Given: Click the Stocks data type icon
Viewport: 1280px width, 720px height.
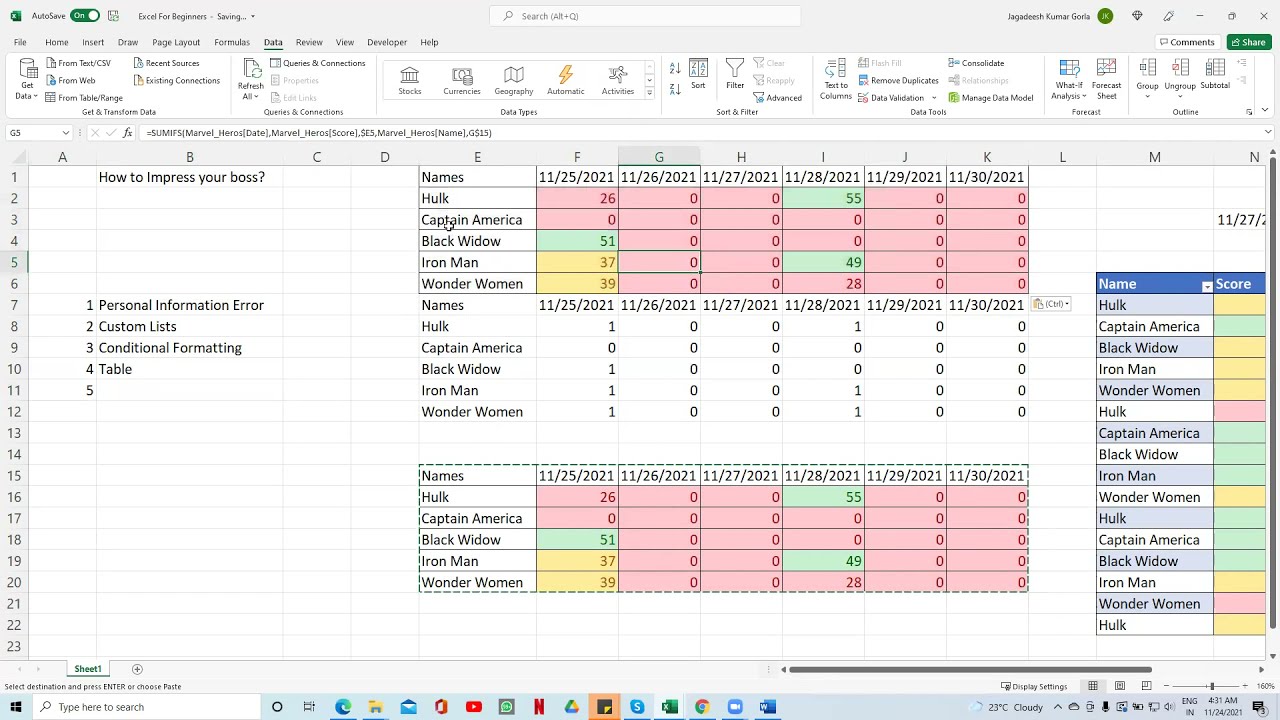Looking at the screenshot, I should (x=410, y=81).
